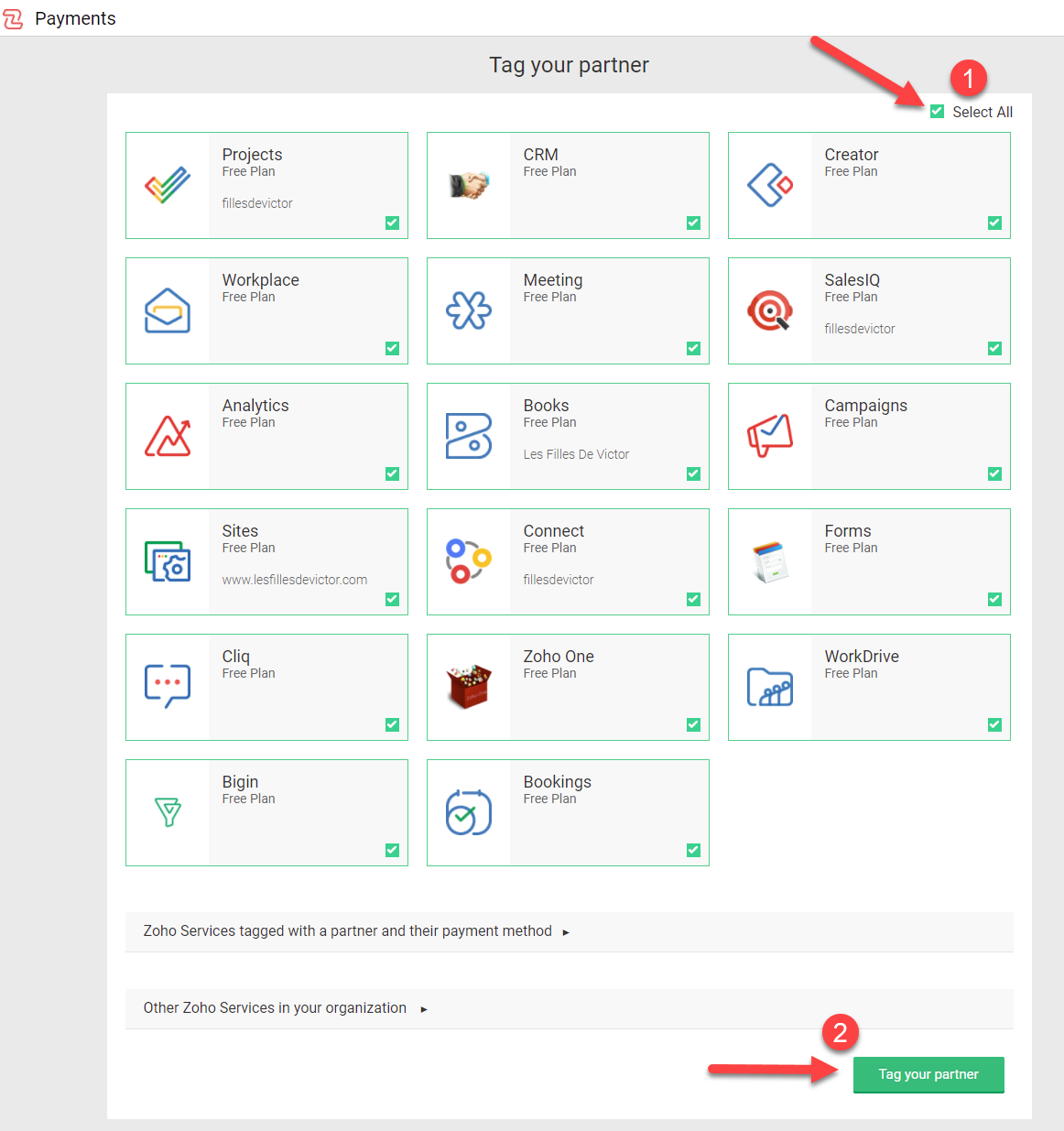Deselect the Zoho One card checkbox
This screenshot has height=1131, width=1064.
pyautogui.click(x=693, y=724)
